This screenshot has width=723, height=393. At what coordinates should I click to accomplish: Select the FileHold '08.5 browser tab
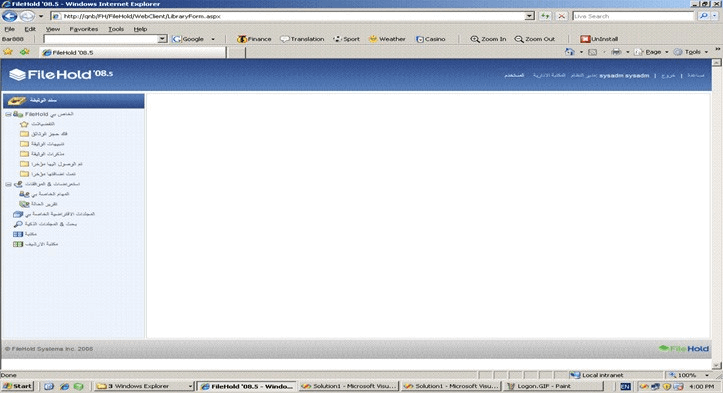pos(133,52)
